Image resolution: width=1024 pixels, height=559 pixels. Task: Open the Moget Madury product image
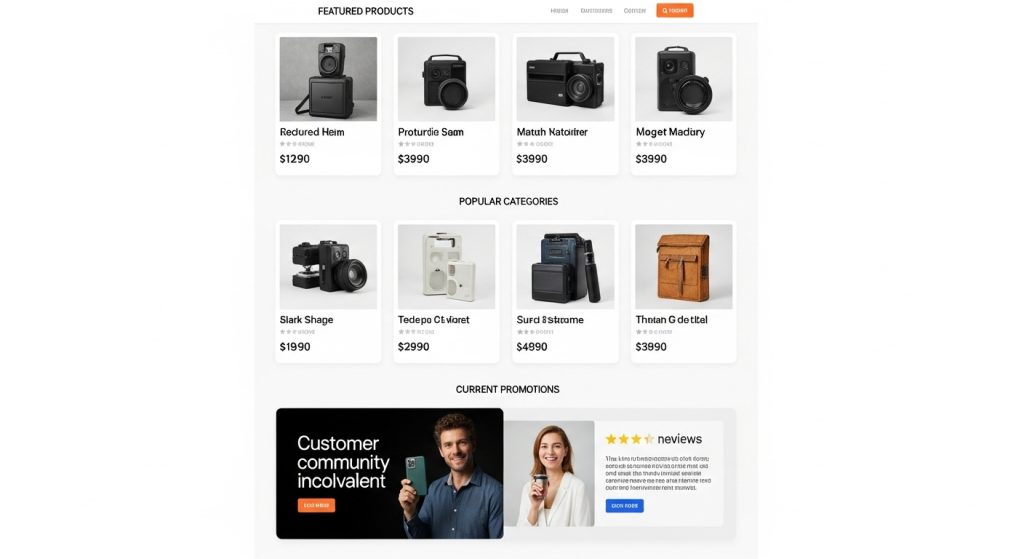click(683, 78)
